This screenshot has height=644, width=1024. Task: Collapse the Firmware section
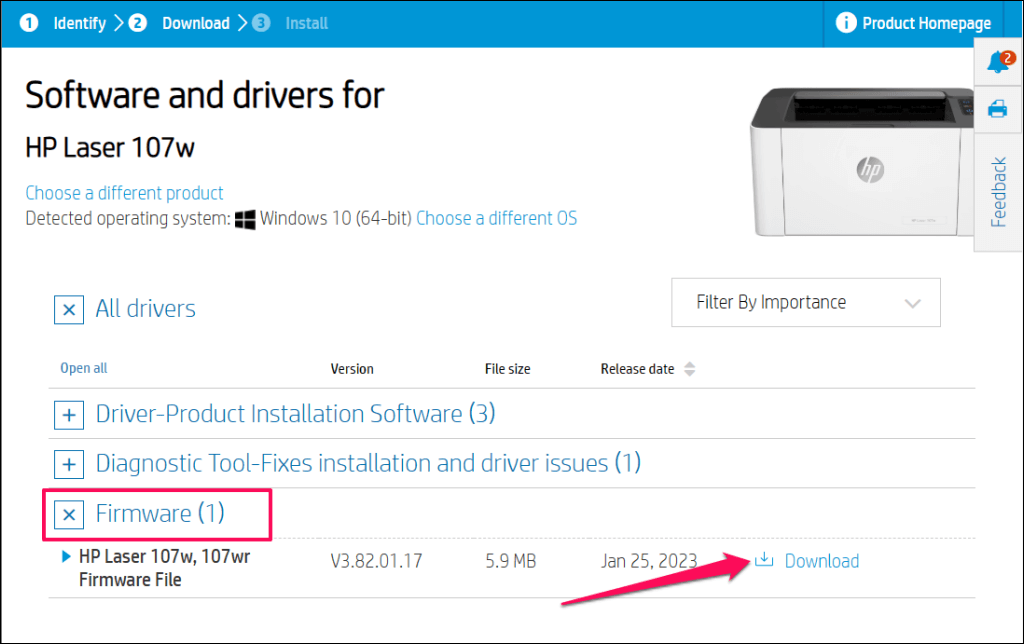69,514
